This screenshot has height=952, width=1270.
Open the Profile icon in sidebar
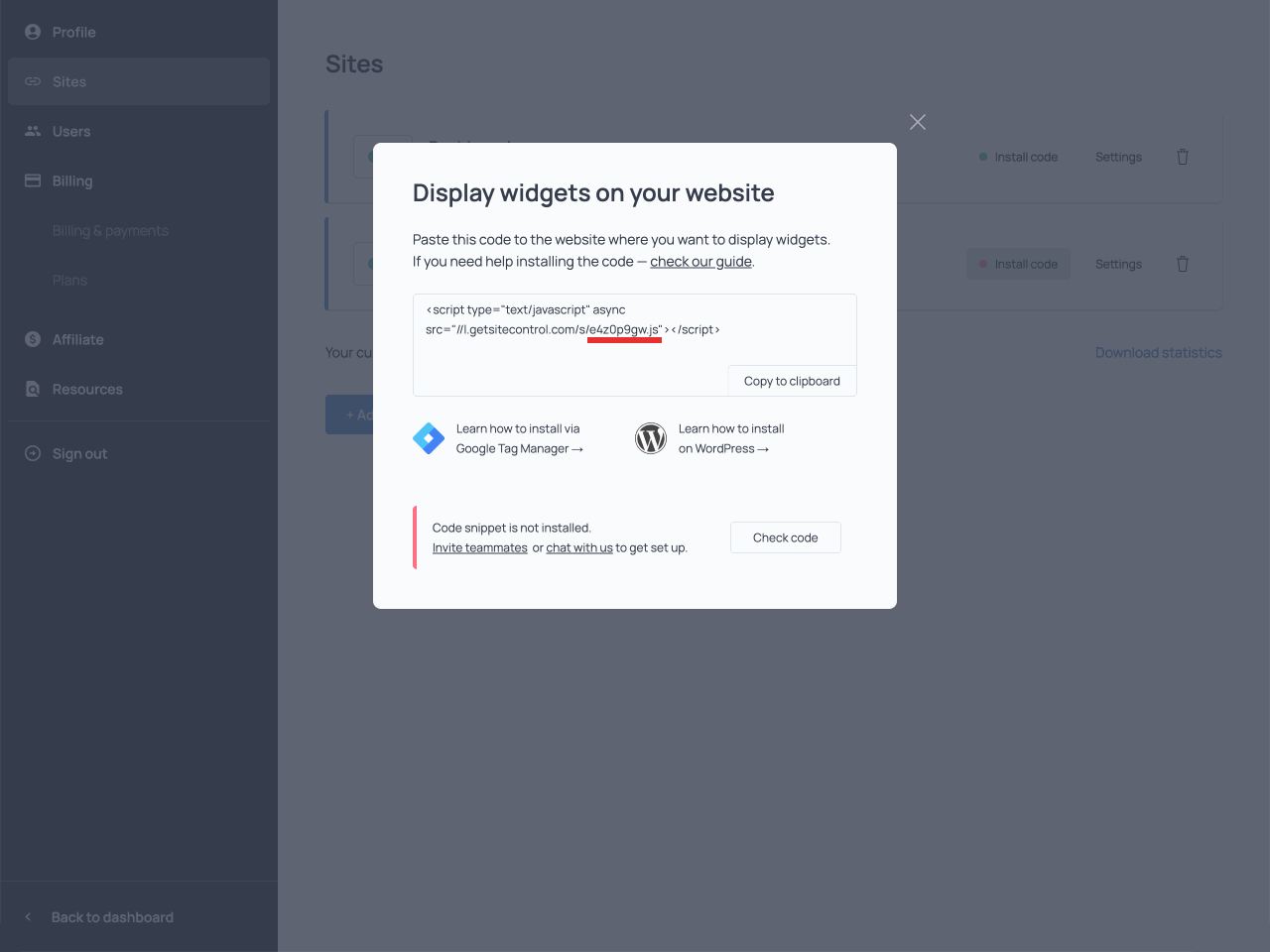(x=32, y=32)
